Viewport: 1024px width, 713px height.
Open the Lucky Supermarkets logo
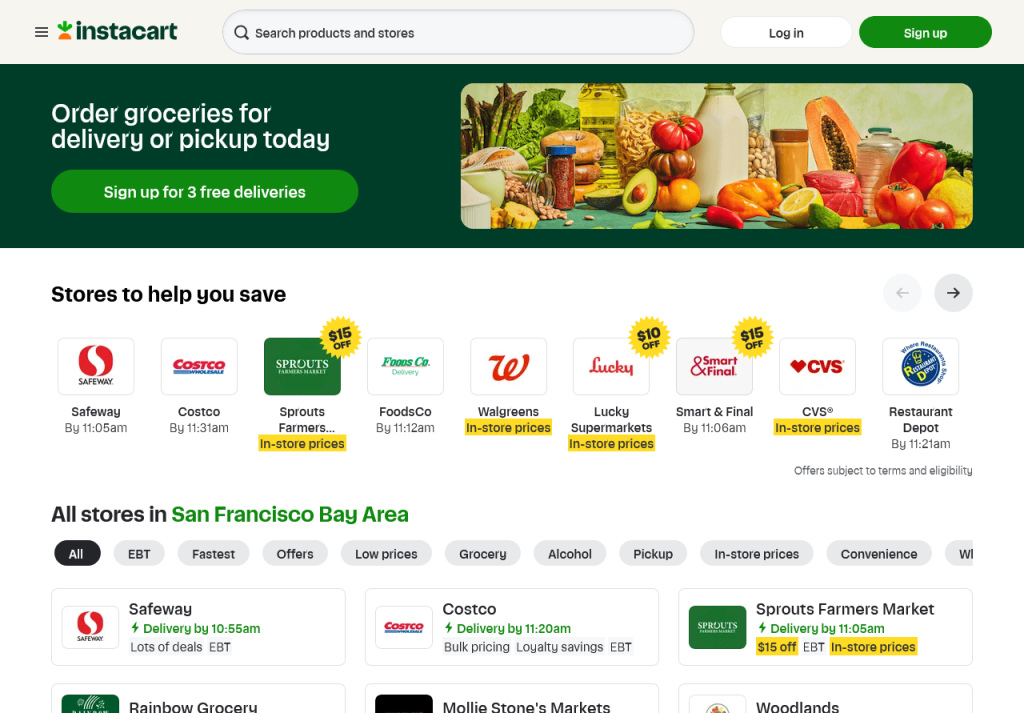pos(611,366)
